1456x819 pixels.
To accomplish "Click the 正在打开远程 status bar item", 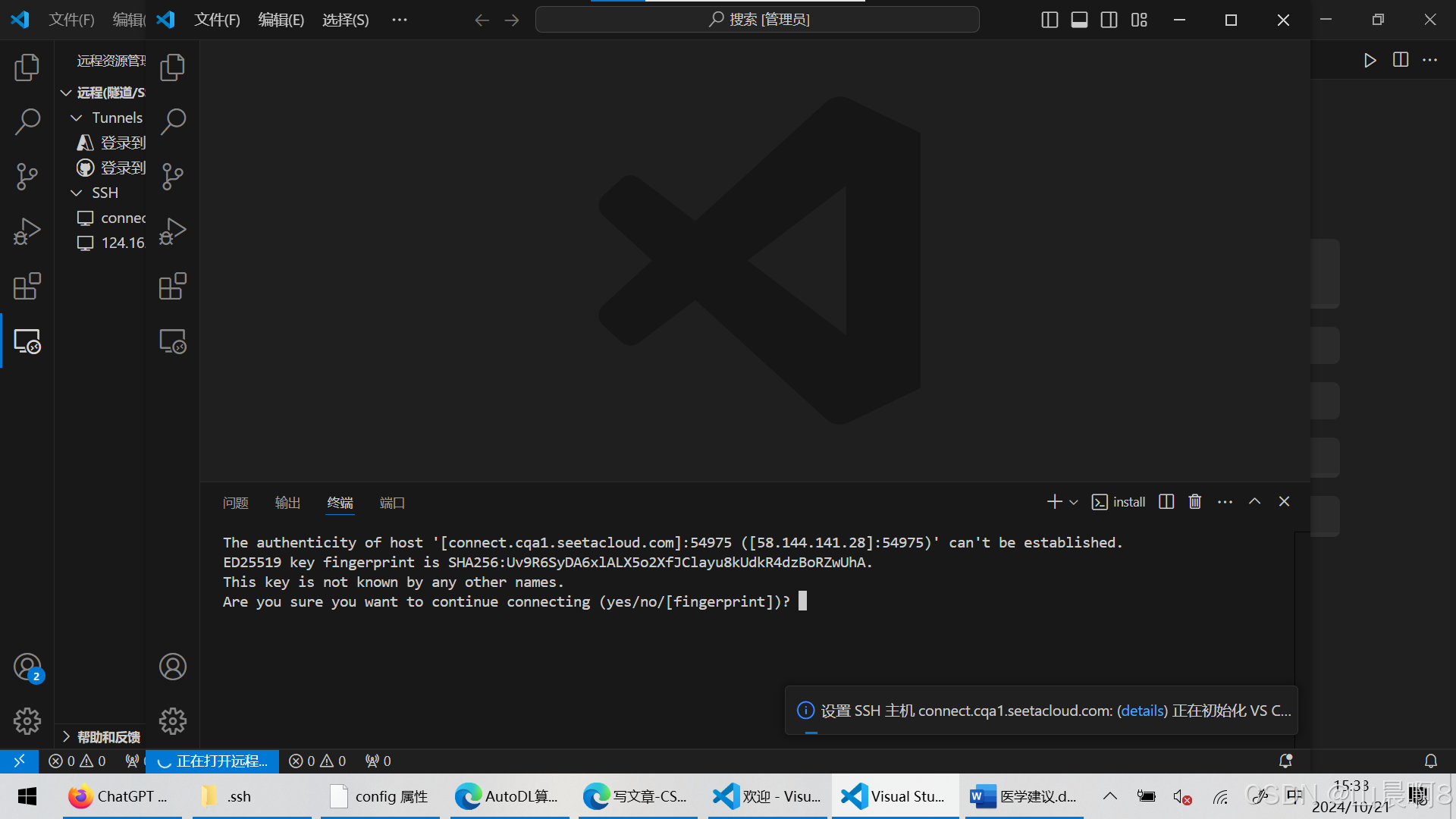I will tap(213, 761).
